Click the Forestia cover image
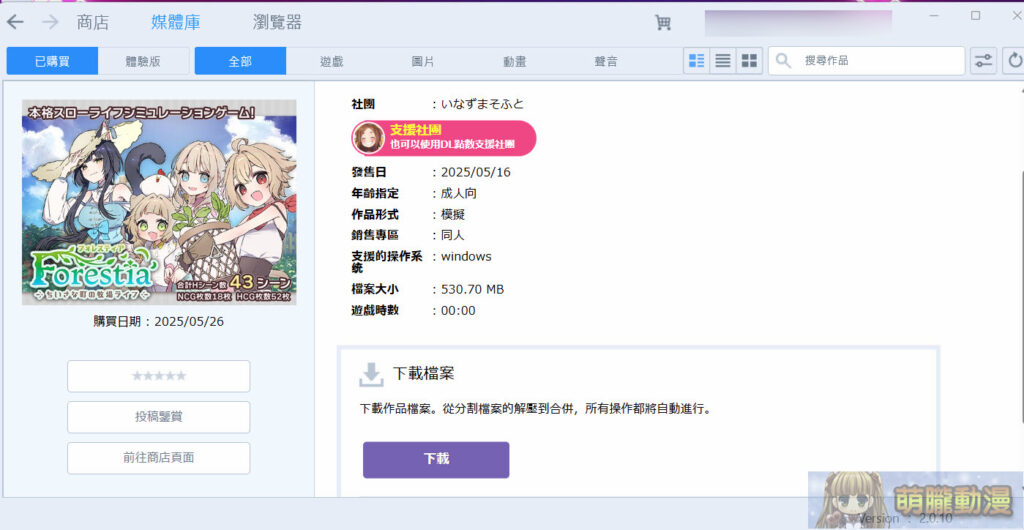The width and height of the screenshot is (1024, 530). point(159,202)
